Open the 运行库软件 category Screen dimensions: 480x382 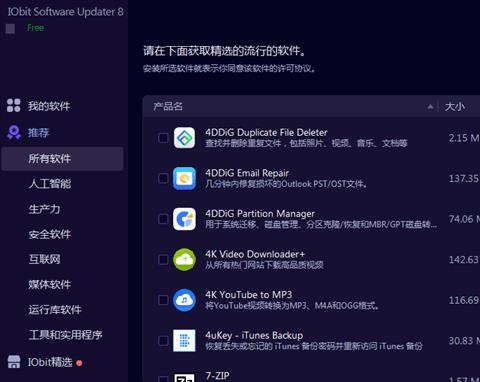(55, 310)
